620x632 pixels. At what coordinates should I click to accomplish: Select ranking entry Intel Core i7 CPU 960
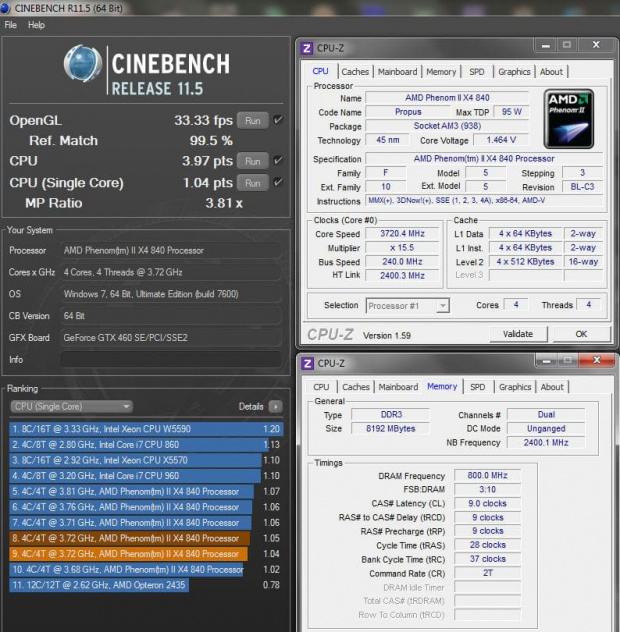(146, 476)
